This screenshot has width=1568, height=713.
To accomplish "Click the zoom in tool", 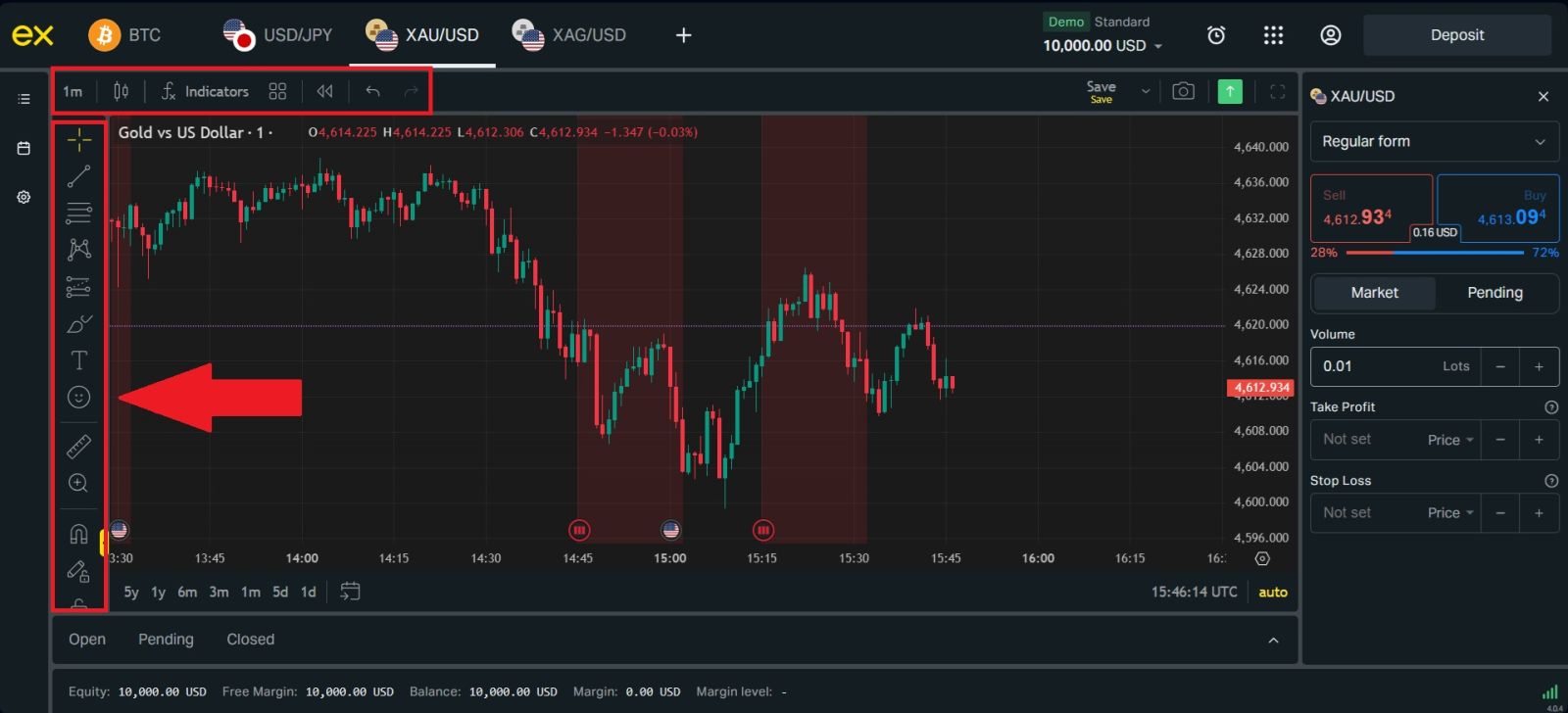I will pyautogui.click(x=78, y=483).
